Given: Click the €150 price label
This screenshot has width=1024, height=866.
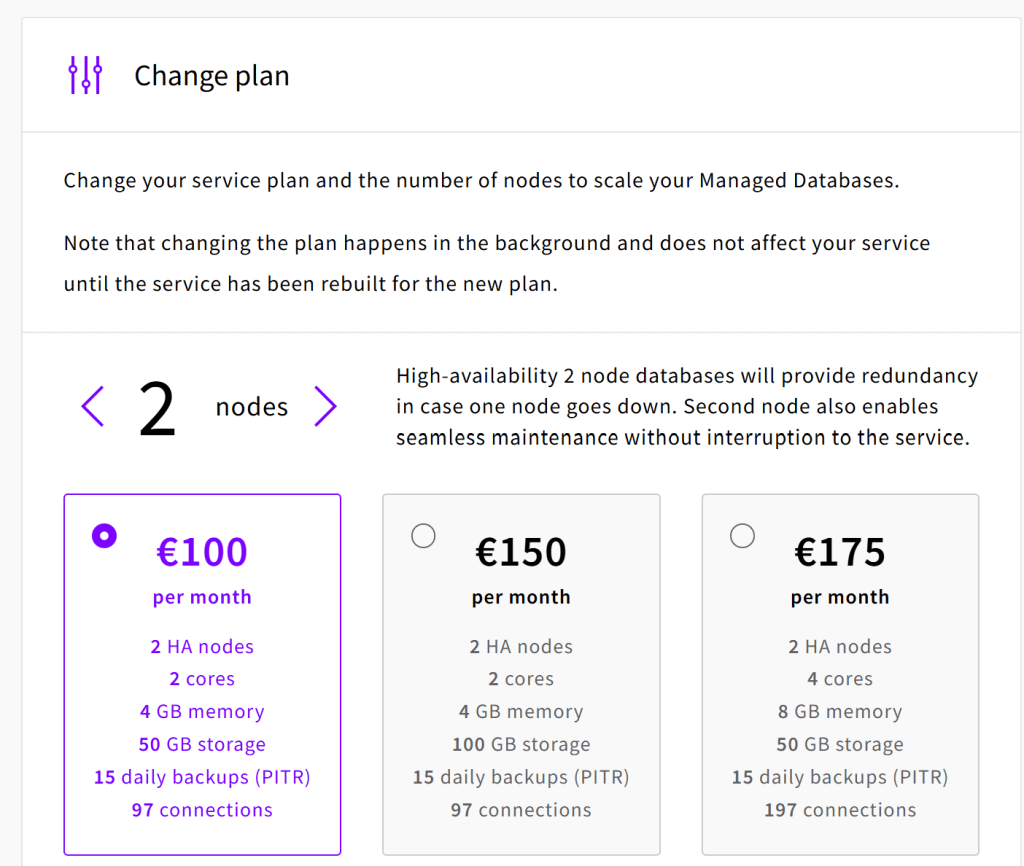Looking at the screenshot, I should click(x=520, y=552).
